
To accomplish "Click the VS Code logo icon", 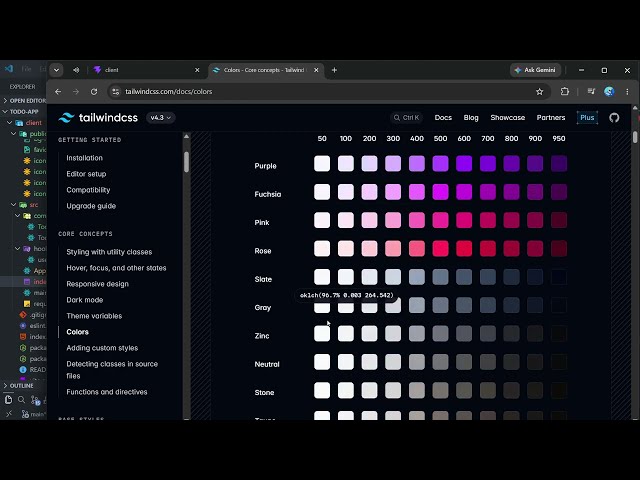I will click(9, 69).
